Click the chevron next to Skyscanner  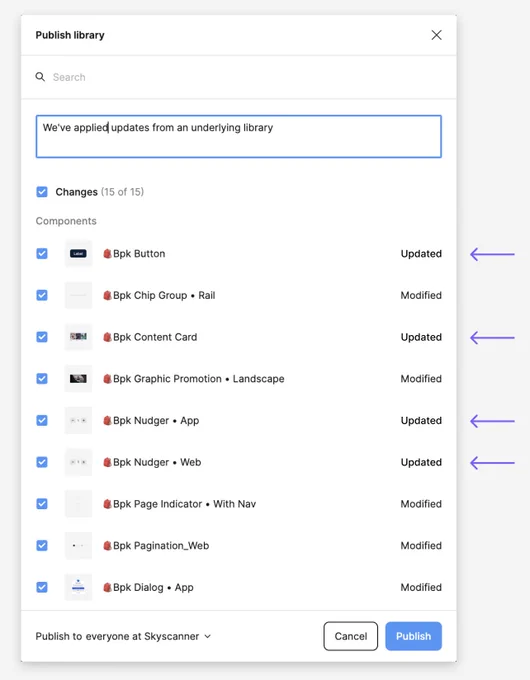pos(207,637)
